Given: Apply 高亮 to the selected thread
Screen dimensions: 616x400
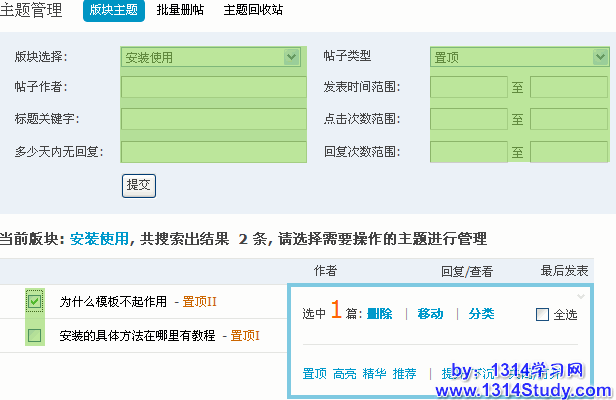Looking at the screenshot, I should (344, 373).
